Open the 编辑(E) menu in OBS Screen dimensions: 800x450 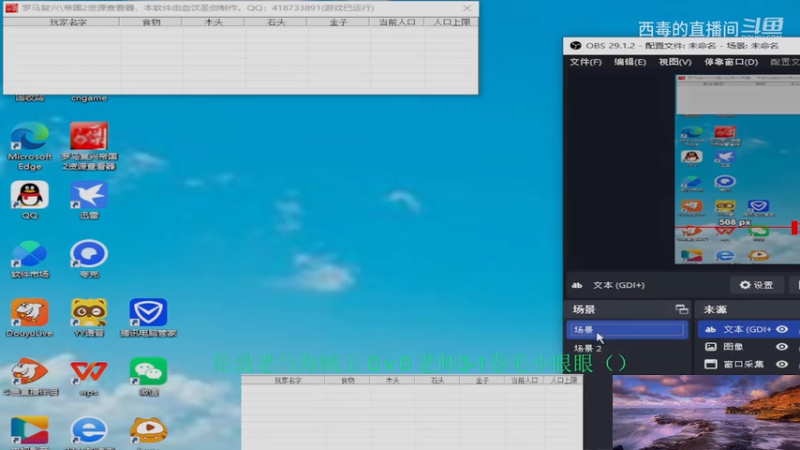[630, 62]
